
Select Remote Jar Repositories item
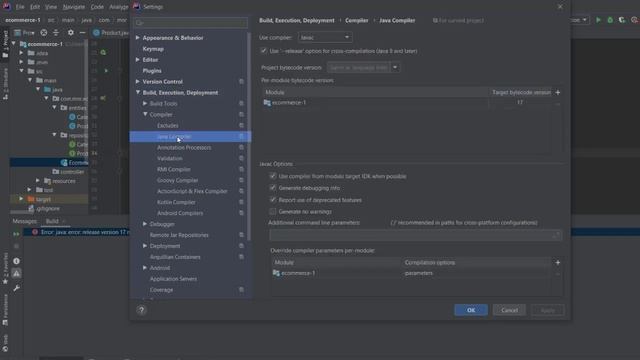[x=179, y=235]
